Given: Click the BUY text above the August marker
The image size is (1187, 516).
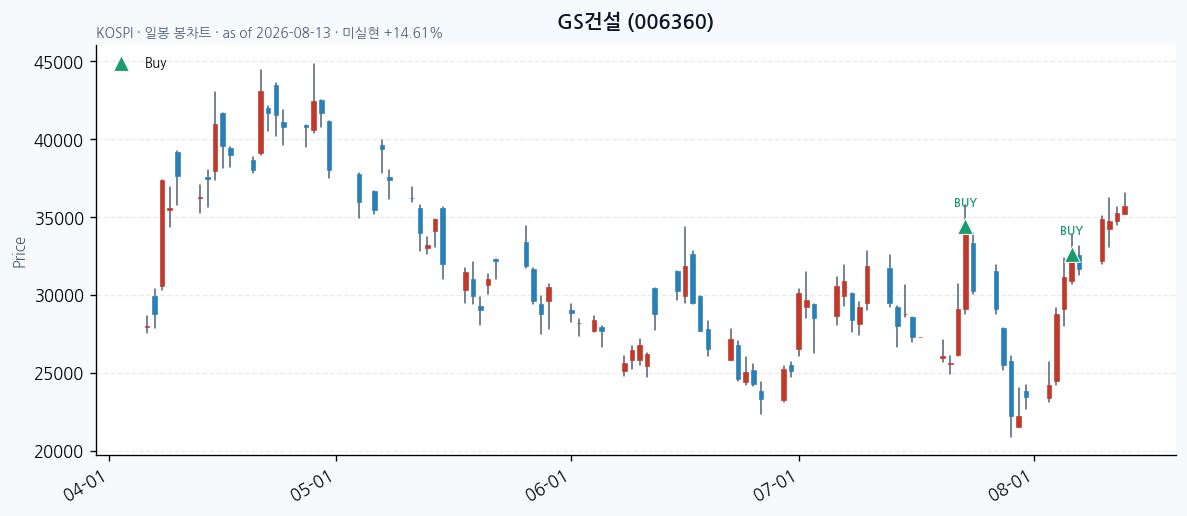Looking at the screenshot, I should click(1072, 231).
